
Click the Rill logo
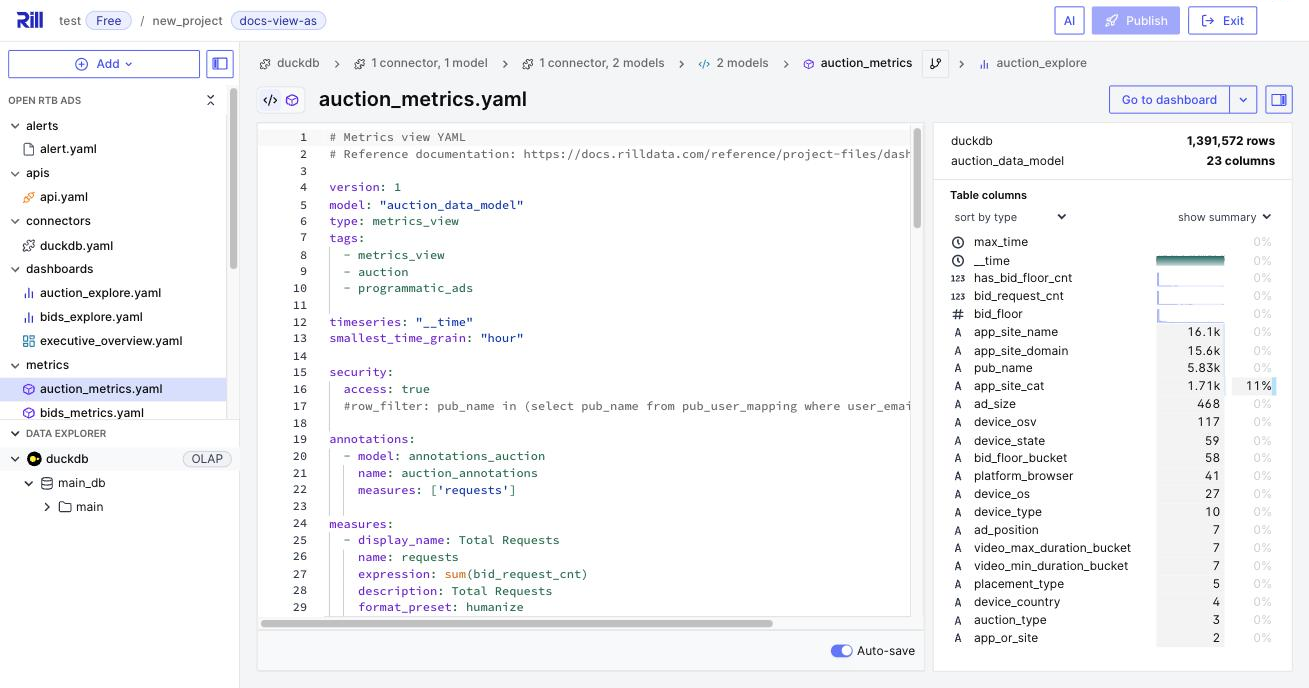tap(30, 20)
